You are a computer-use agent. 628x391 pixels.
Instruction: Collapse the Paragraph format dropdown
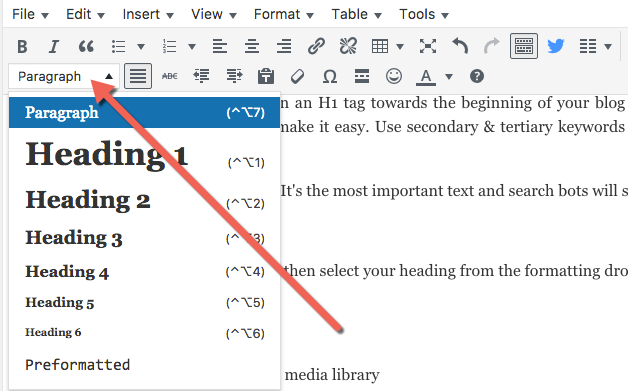[x=64, y=76]
